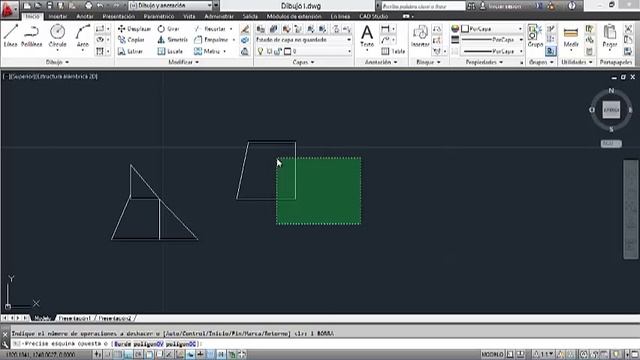Click the Copiar command

pos(131,40)
